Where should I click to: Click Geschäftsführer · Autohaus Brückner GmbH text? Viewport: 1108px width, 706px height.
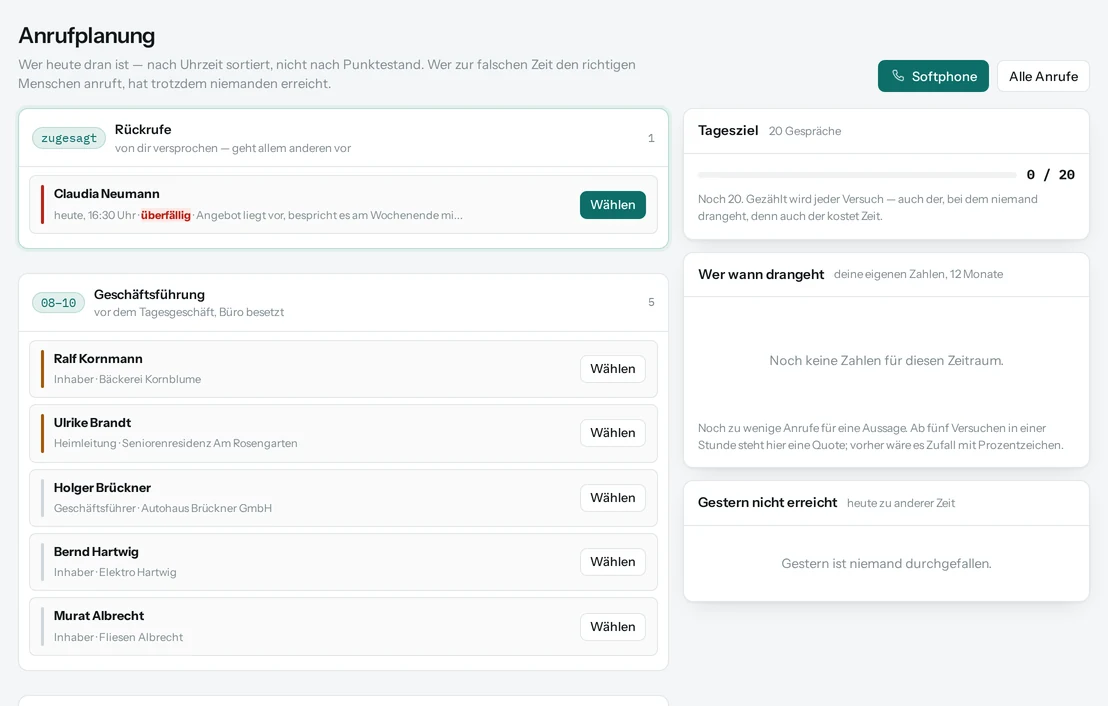(x=163, y=508)
